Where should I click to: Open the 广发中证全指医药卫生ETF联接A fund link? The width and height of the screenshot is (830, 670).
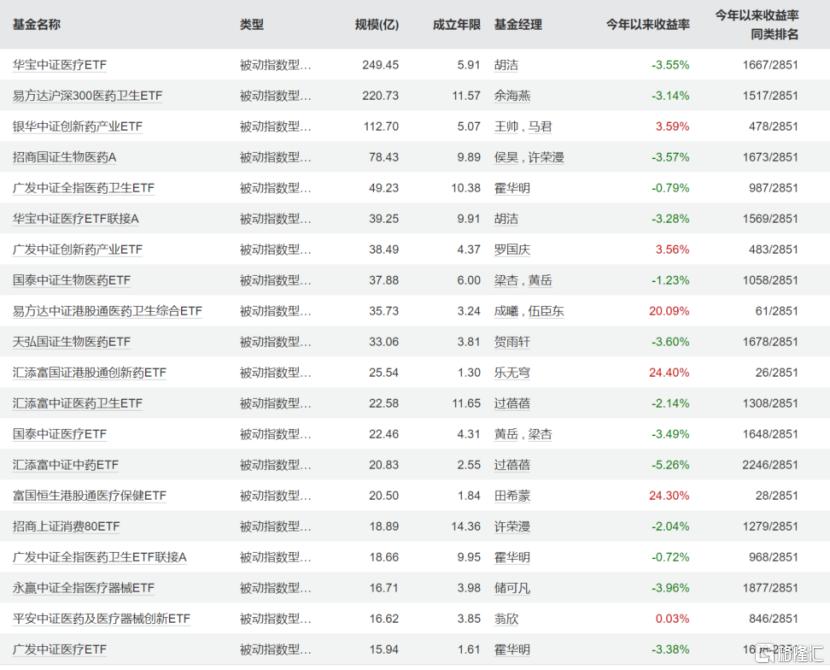pos(100,557)
